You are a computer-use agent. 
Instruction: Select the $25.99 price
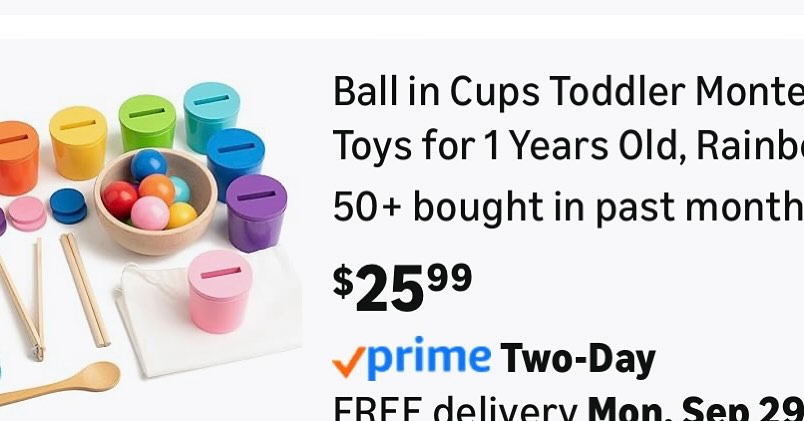[x=403, y=288]
